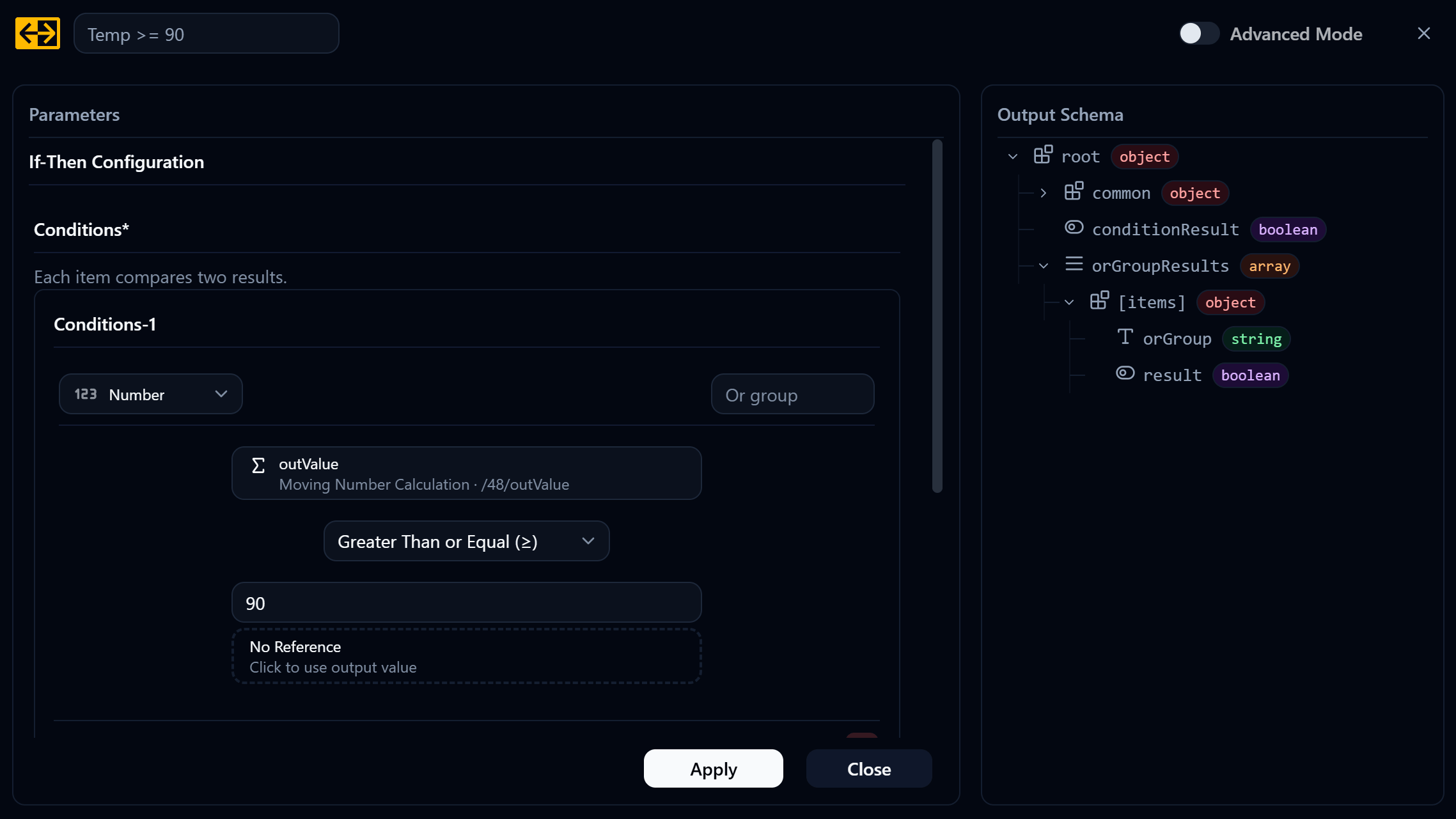
Task: Click the [items] object icon
Action: tap(1099, 300)
